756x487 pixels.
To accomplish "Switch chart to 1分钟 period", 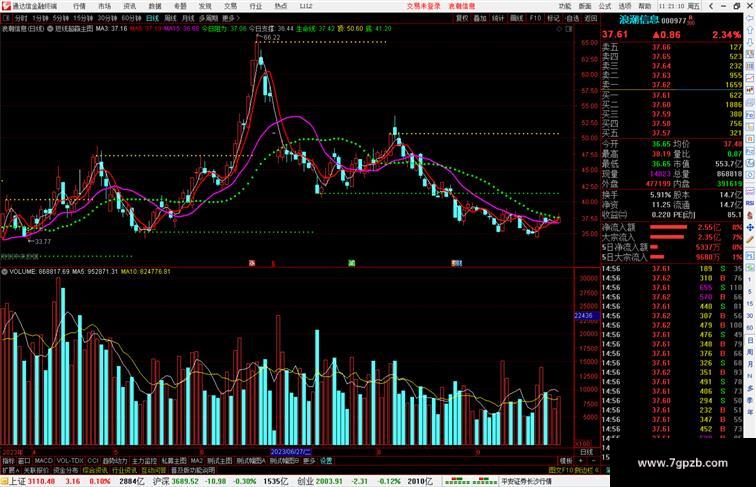I will (x=40, y=18).
